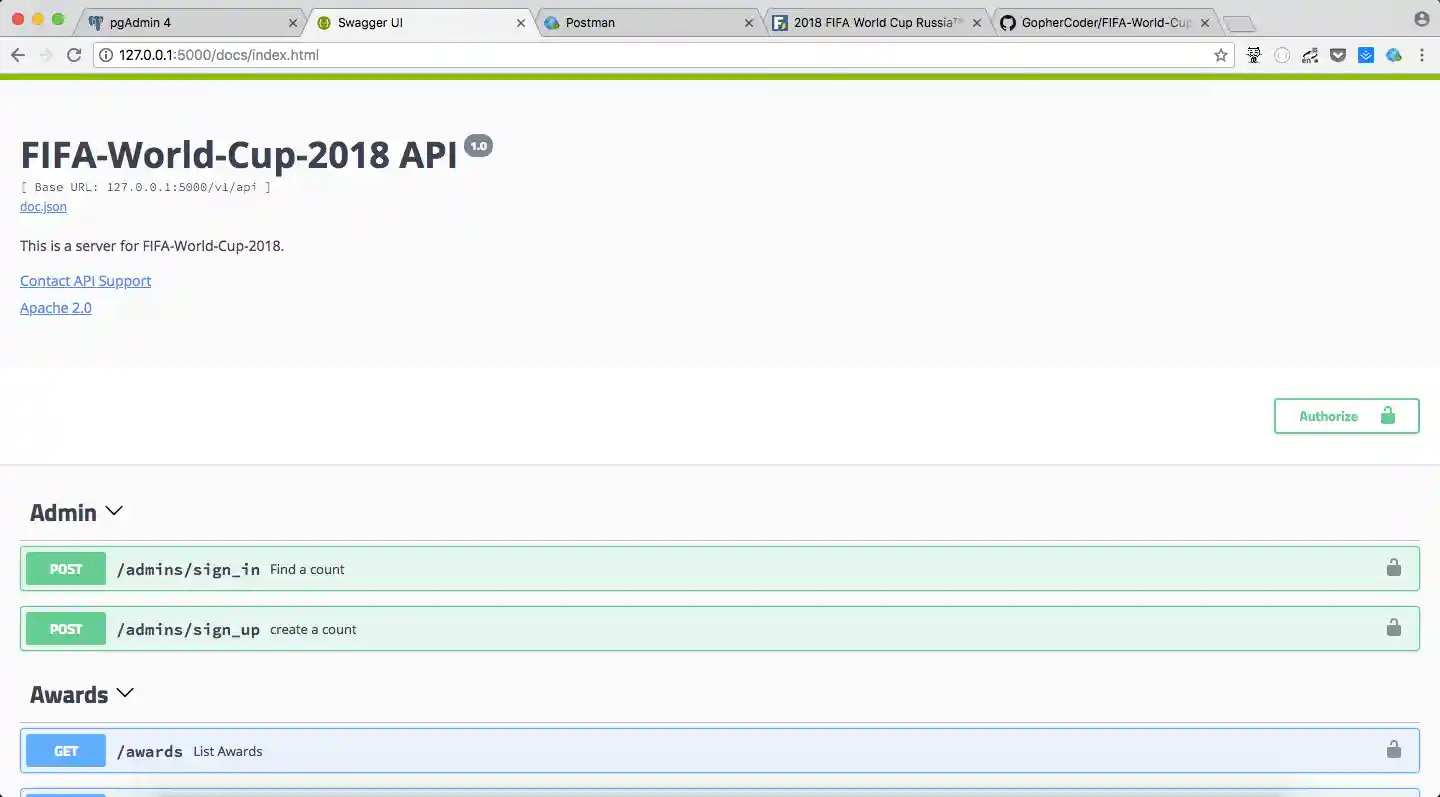This screenshot has width=1440, height=797.
Task: Click the Contact API Support link
Action: (85, 280)
